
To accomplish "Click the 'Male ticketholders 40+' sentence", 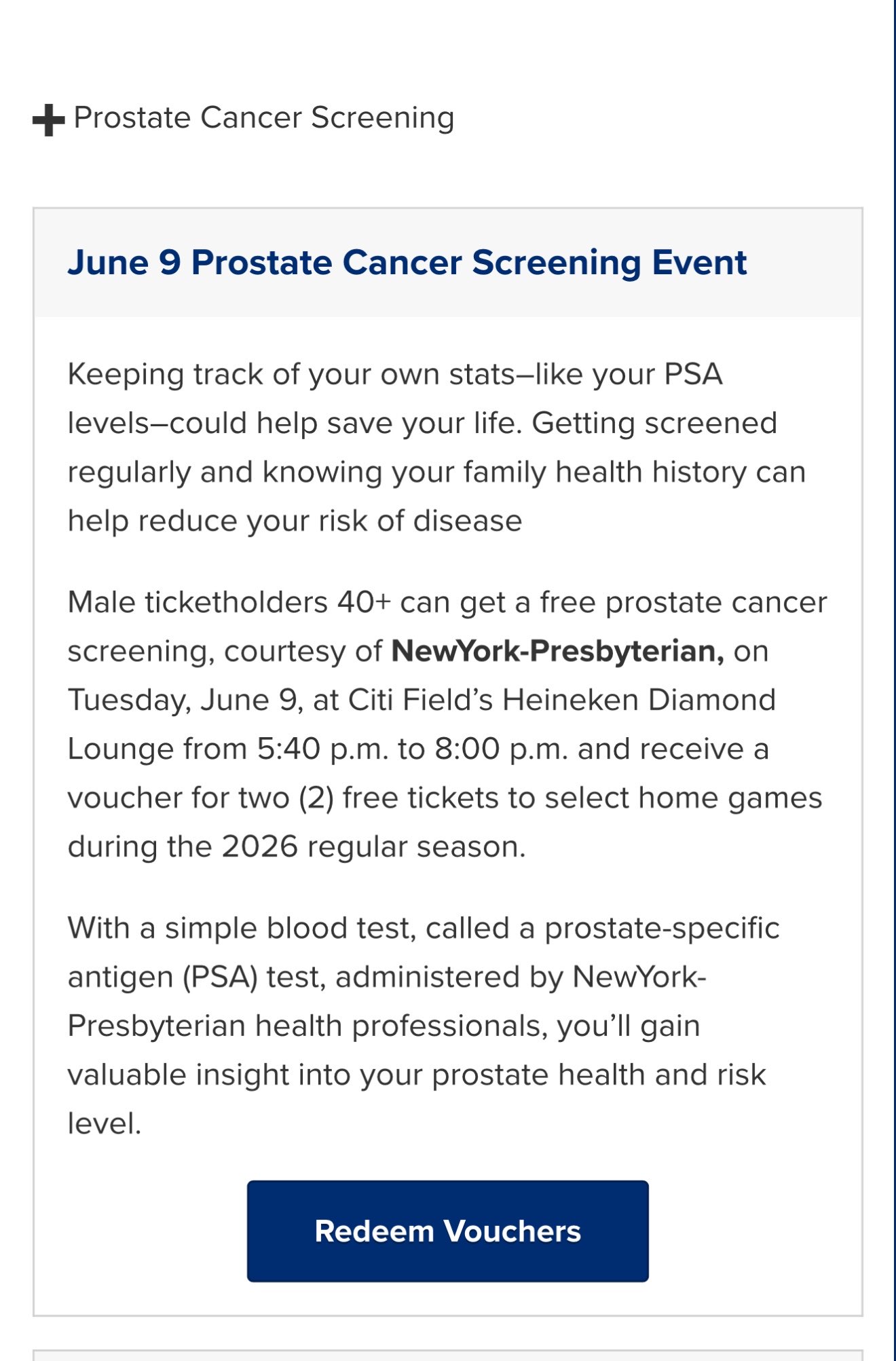I will point(447,724).
